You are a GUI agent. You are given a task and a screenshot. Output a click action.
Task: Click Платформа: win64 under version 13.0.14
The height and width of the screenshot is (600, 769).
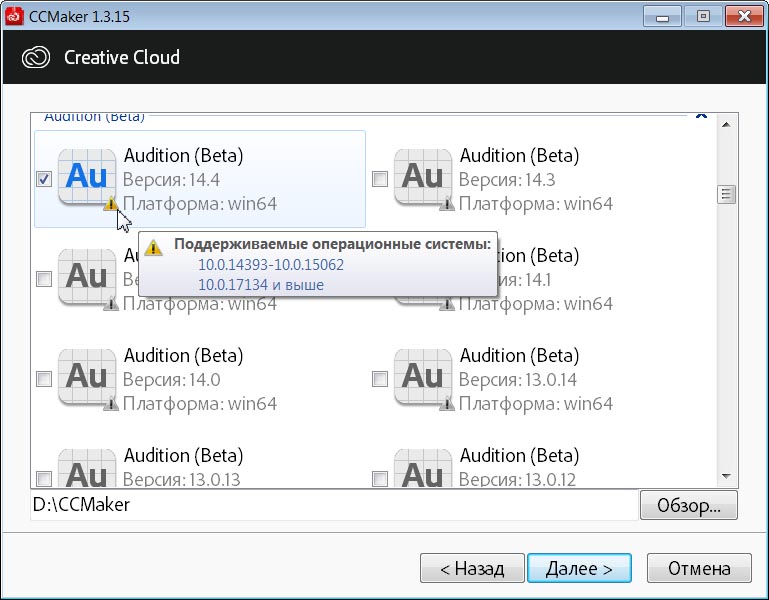(x=536, y=403)
